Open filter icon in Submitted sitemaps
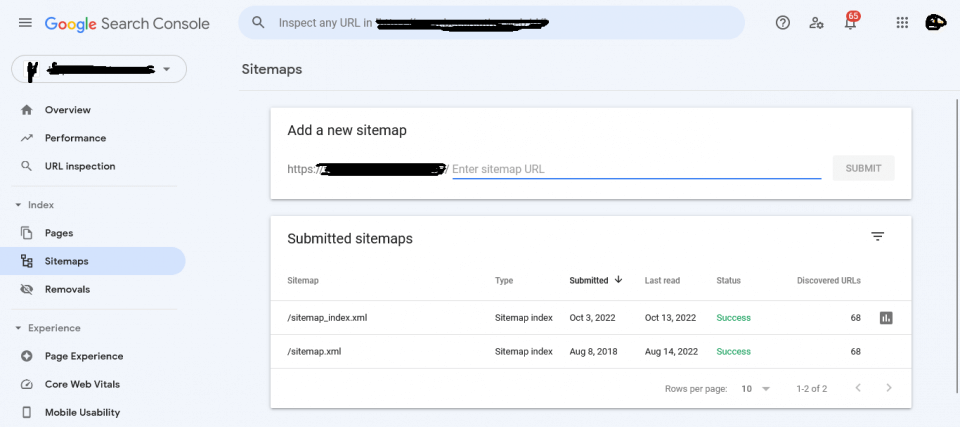This screenshot has height=427, width=960. (x=878, y=236)
